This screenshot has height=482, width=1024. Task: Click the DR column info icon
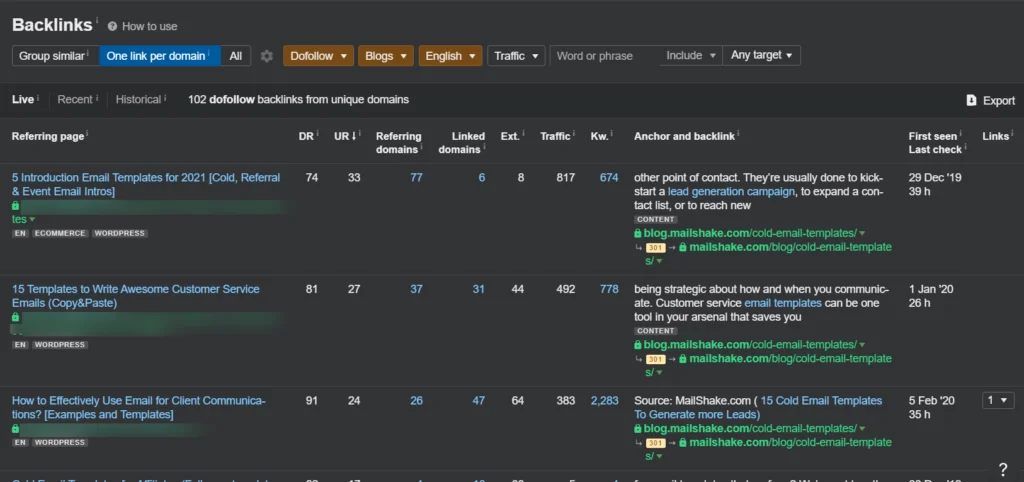click(317, 134)
